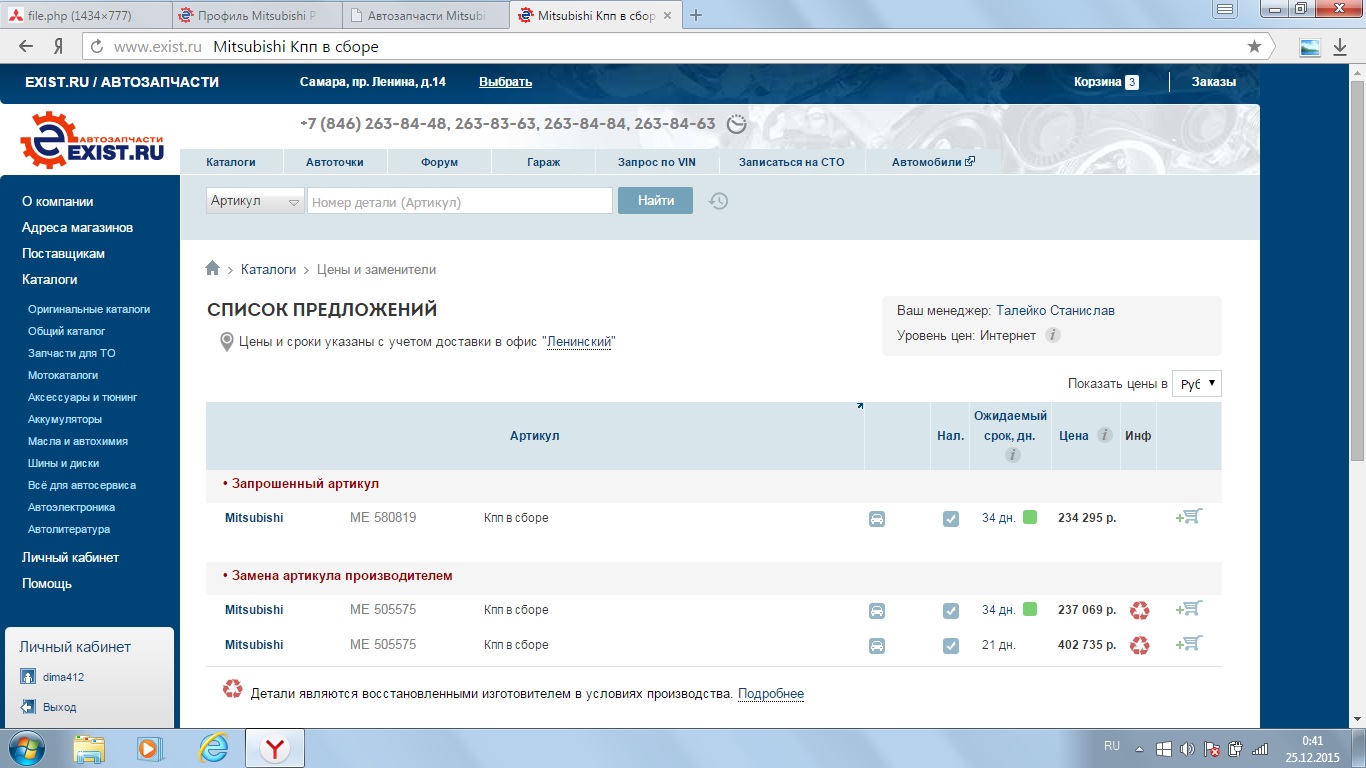Click Выбрать to choose office location
The image size is (1366, 768).
tap(505, 82)
